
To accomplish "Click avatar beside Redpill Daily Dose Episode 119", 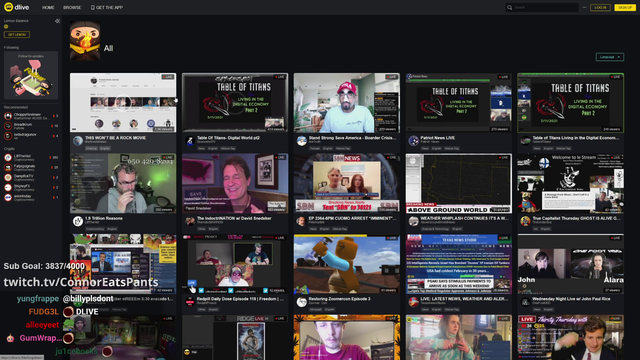I will coord(189,302).
